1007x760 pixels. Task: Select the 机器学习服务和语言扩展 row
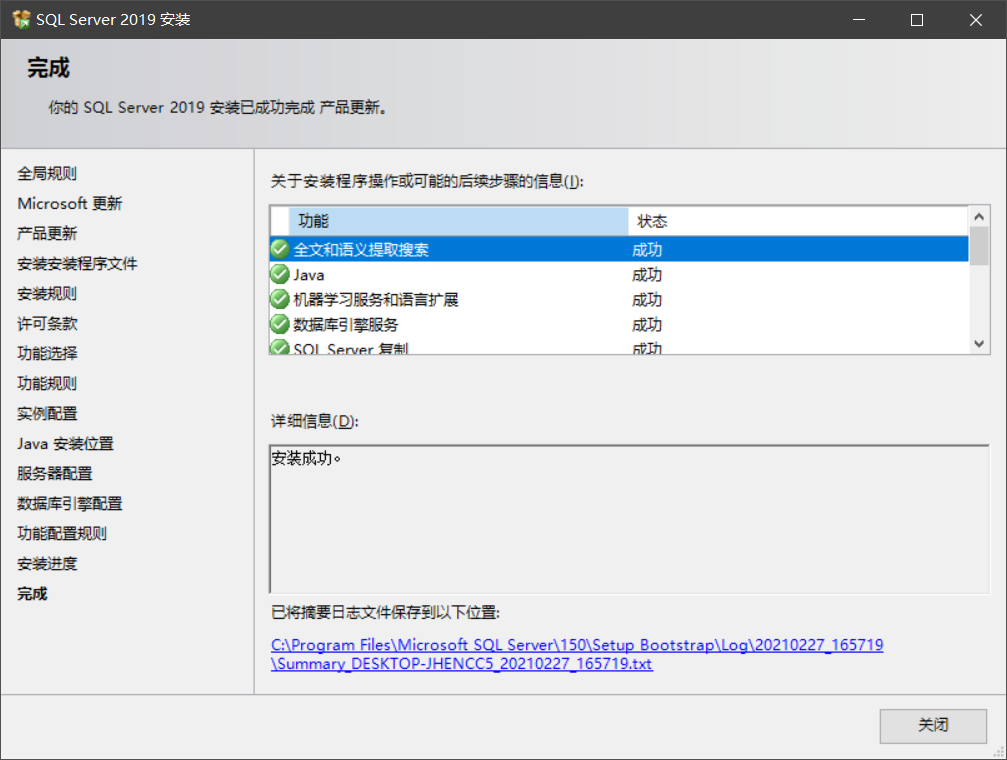(619, 299)
